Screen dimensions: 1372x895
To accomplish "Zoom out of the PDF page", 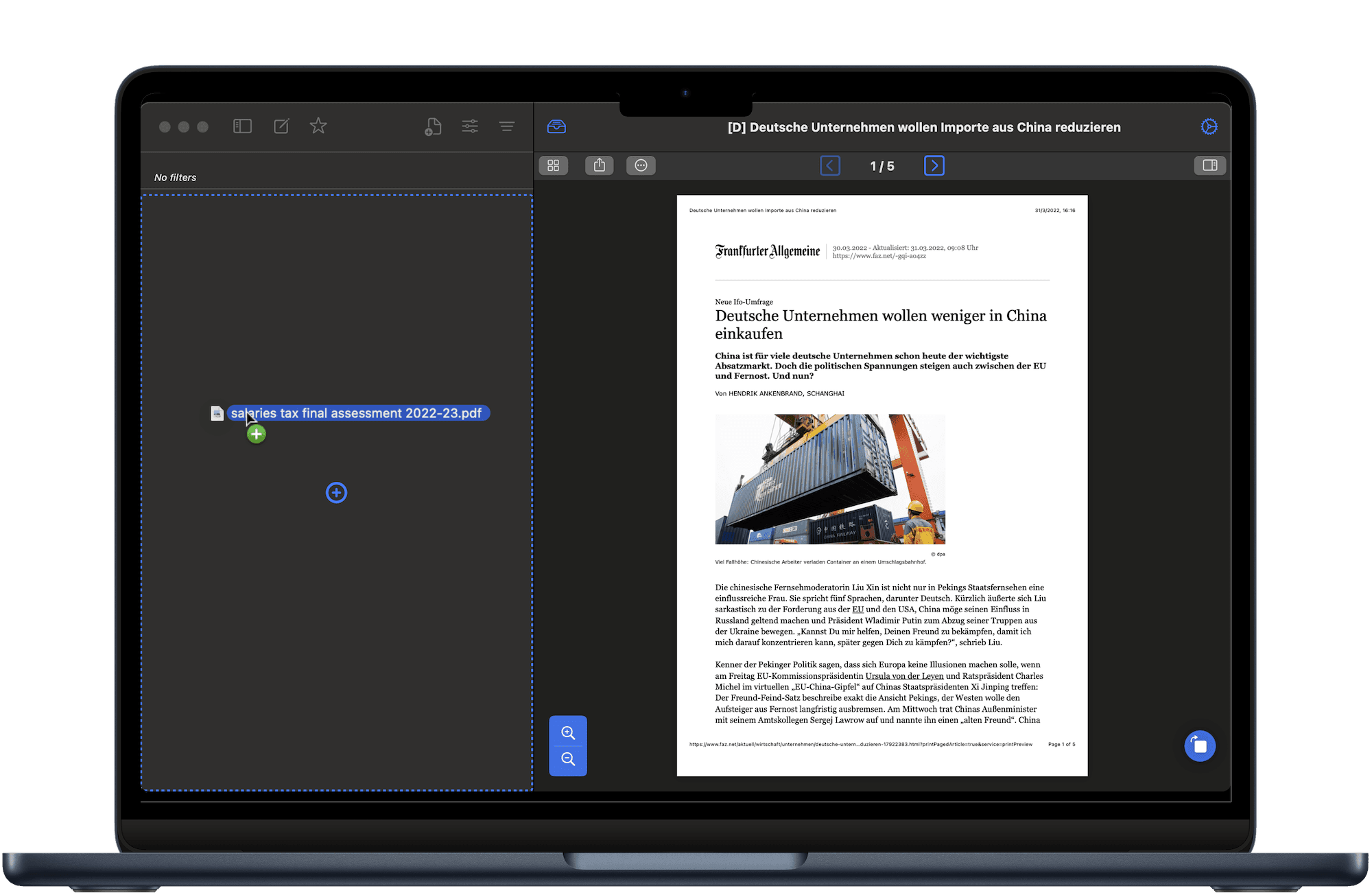I will pos(568,759).
